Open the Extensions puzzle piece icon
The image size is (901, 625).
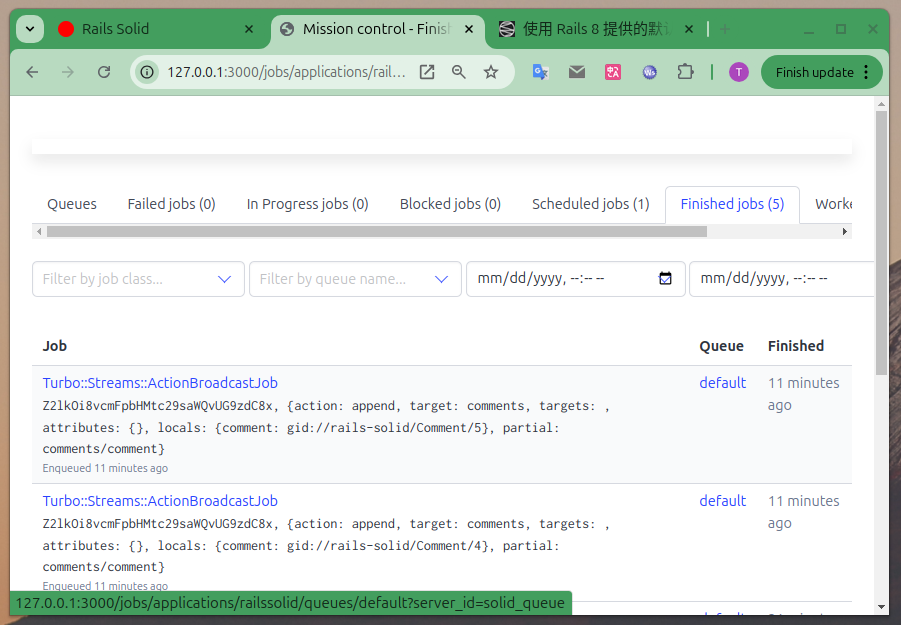(685, 72)
